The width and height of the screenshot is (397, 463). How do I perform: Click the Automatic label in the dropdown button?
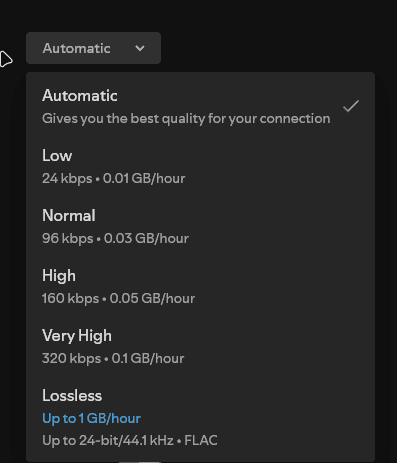pos(76,49)
